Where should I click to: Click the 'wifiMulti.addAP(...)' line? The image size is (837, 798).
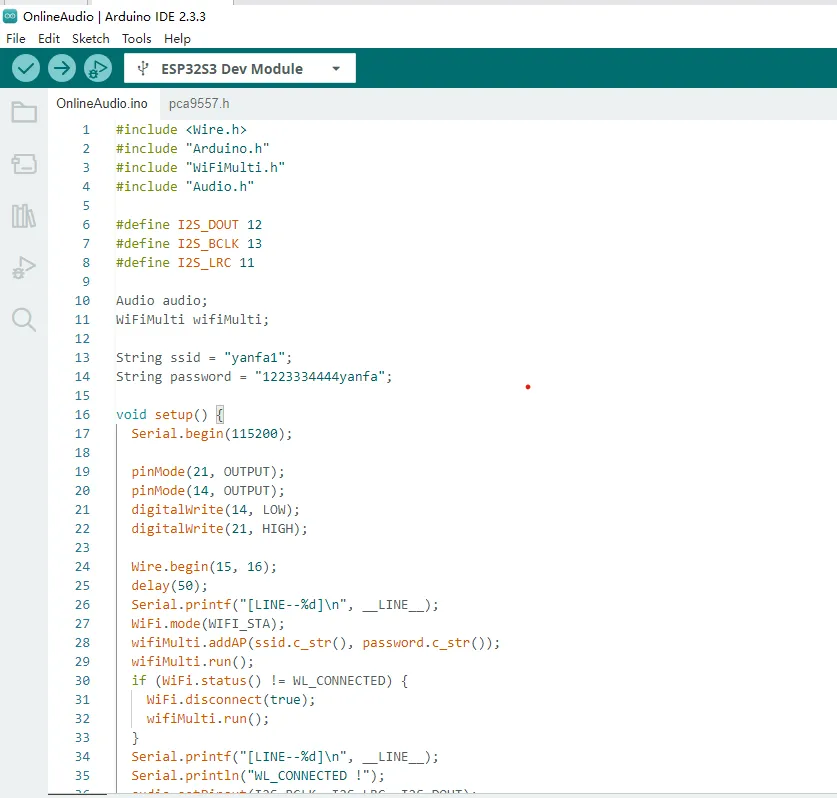[316, 643]
